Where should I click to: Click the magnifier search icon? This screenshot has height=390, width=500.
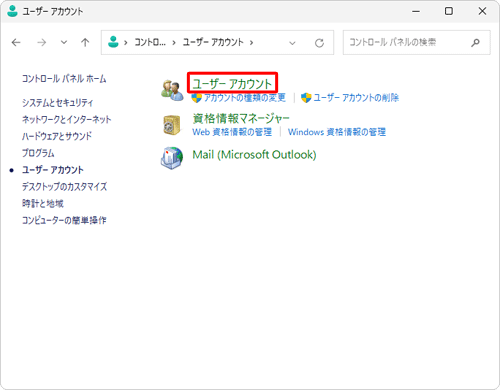coord(475,42)
